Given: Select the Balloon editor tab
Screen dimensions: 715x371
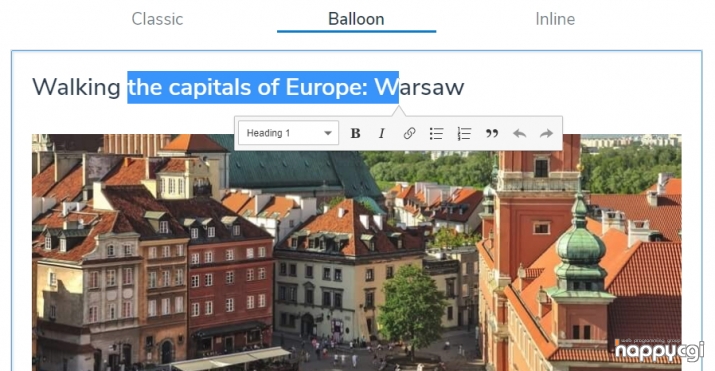Looking at the screenshot, I should 356,19.
